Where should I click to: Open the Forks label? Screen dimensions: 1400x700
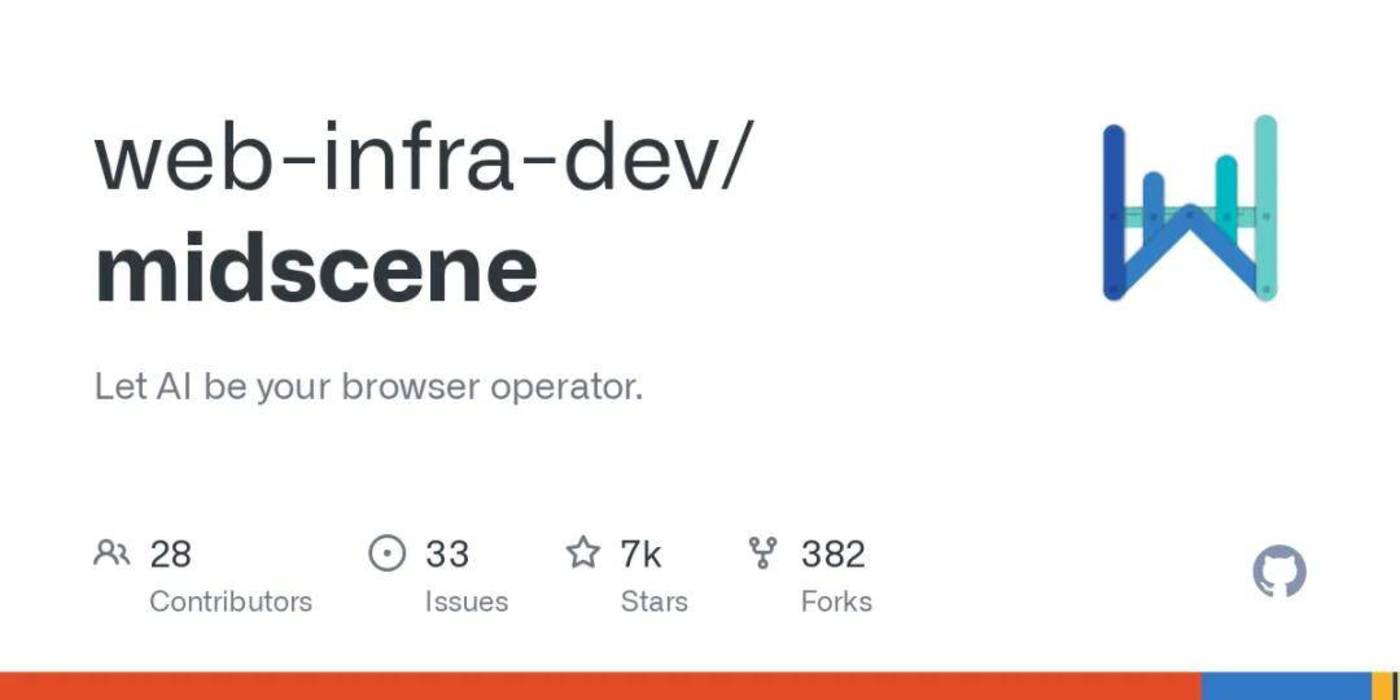(836, 601)
